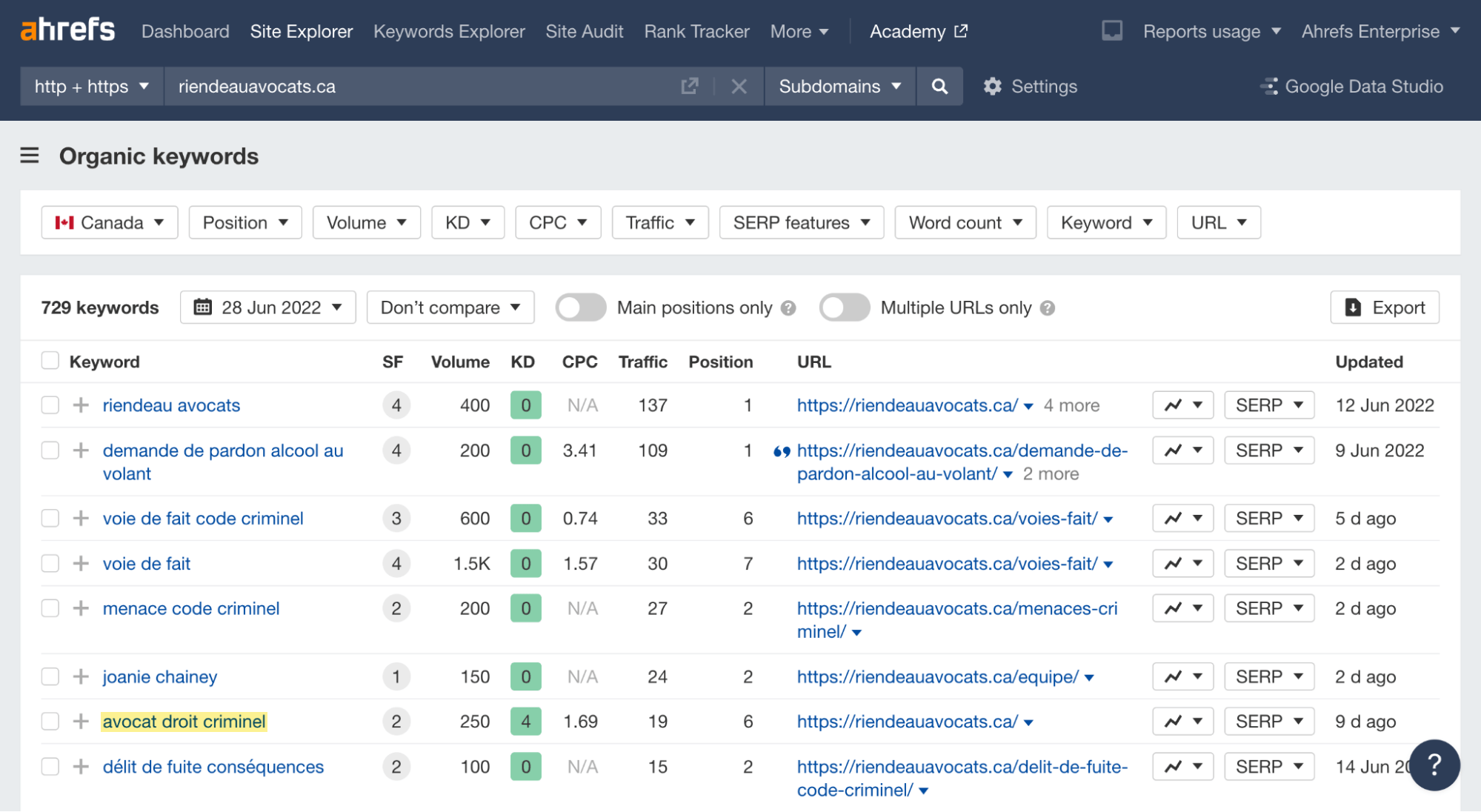Expand the SERP features filter dropdown
The image size is (1481, 812).
tap(800, 222)
